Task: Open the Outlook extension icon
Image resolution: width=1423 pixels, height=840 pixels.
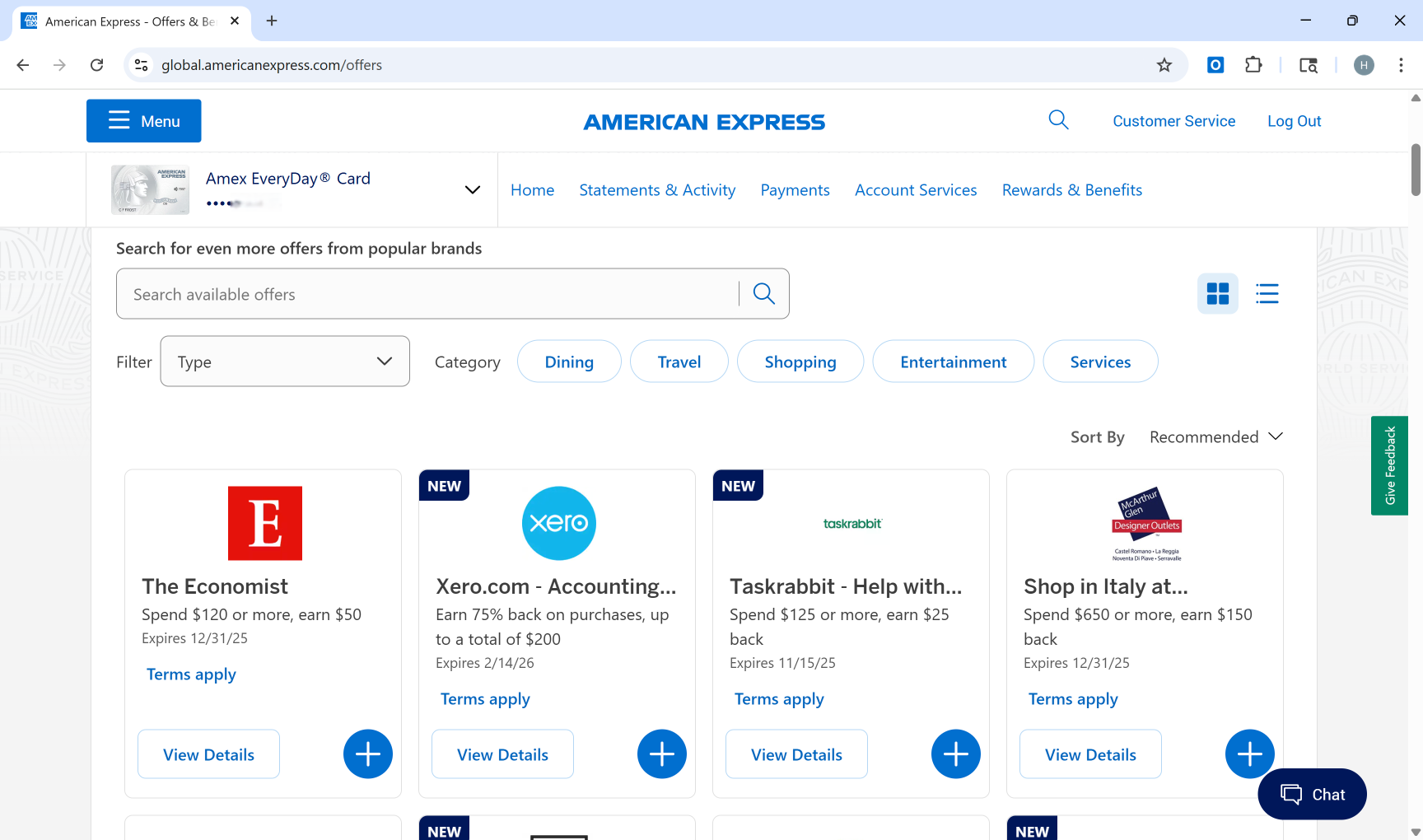Action: [1215, 65]
